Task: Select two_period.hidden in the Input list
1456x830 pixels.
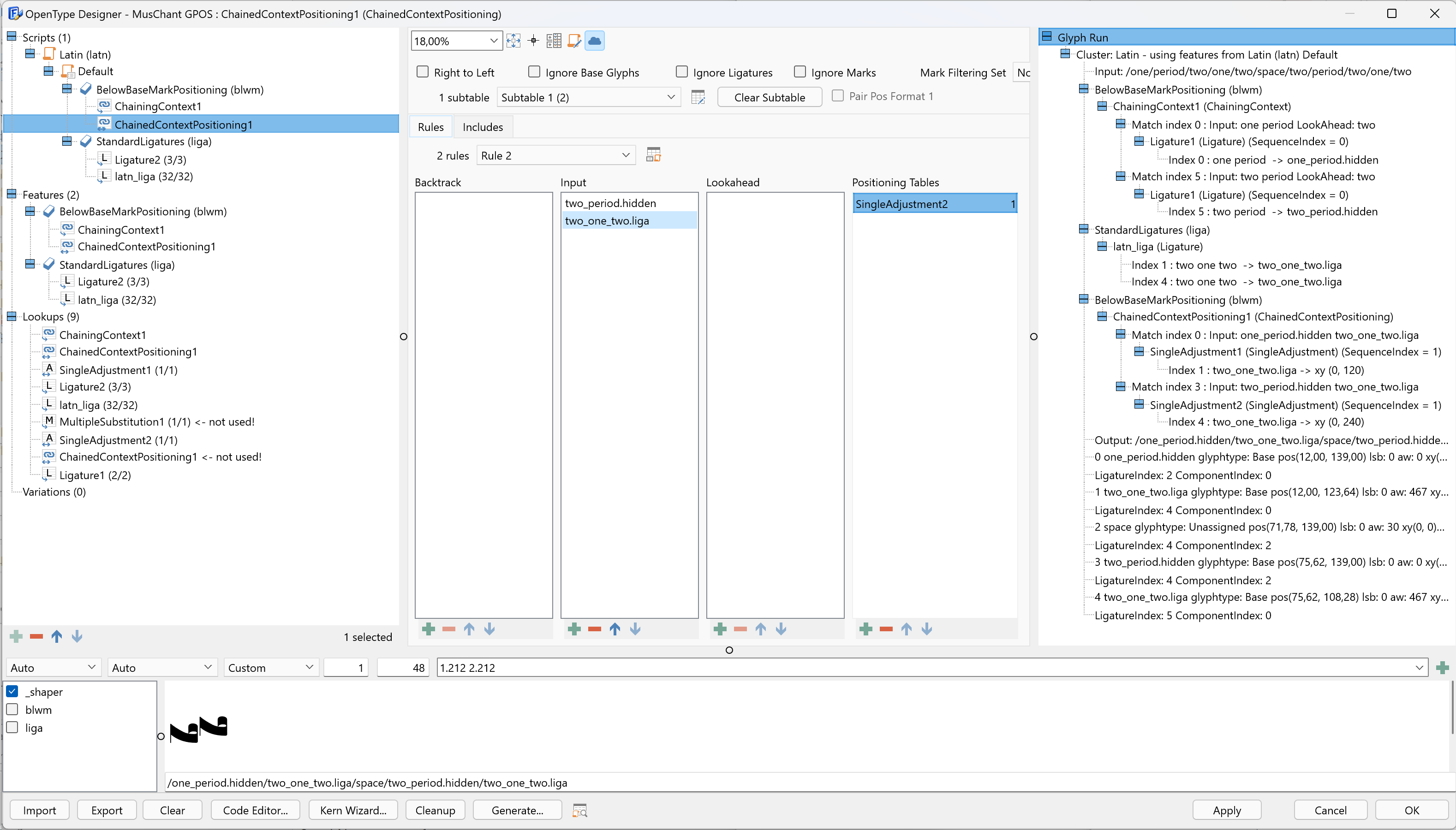Action: click(x=629, y=203)
